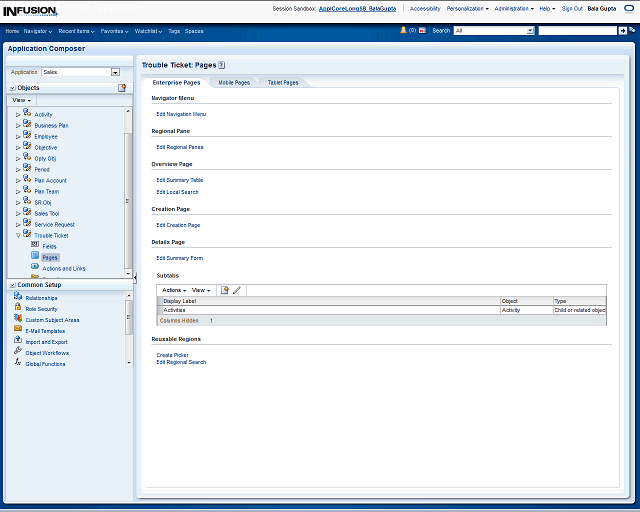Expand the Service Request tree node
Screen dimensions: 640x512
tap(18, 224)
